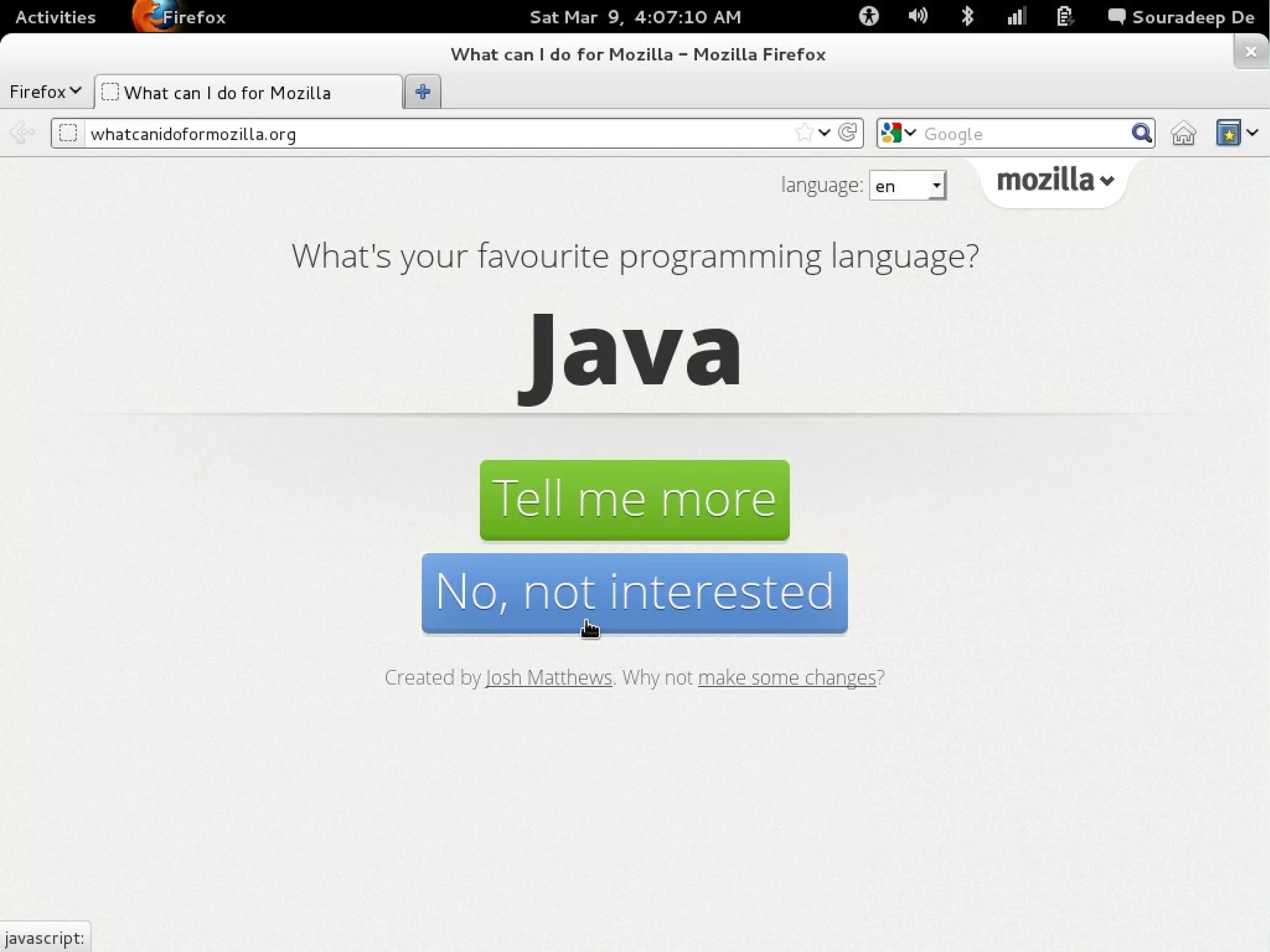Reload the page with refresh icon

(x=848, y=133)
